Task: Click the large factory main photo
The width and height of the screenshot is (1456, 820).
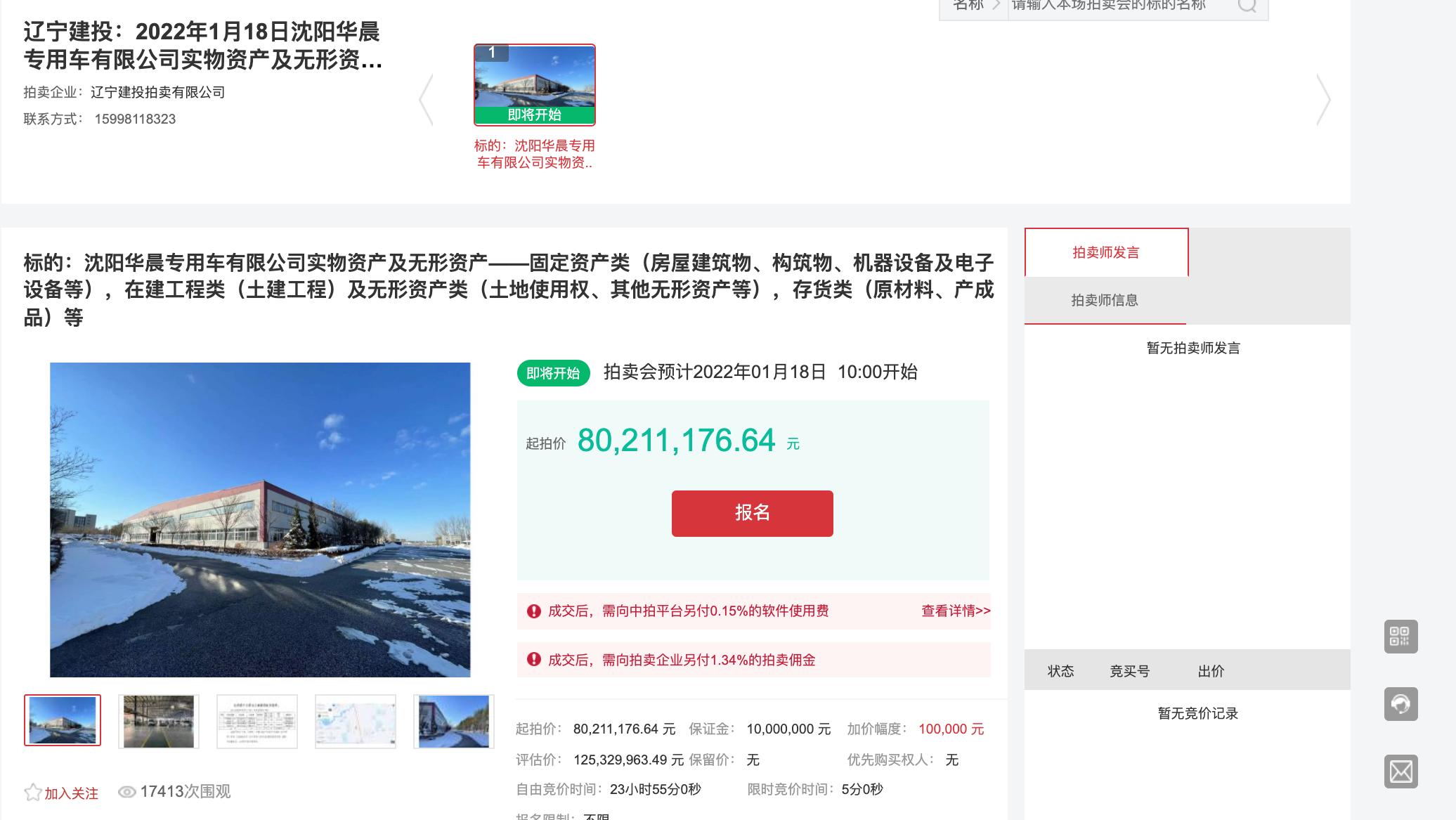Action: coord(260,520)
